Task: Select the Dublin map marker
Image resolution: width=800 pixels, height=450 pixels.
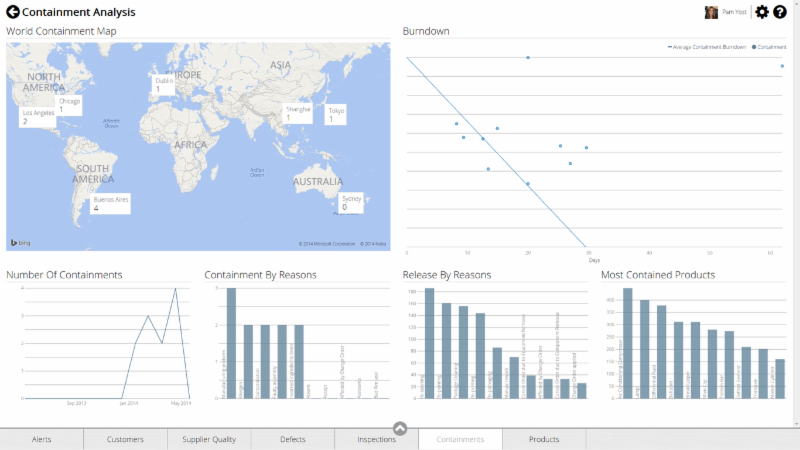Action: 164,85
